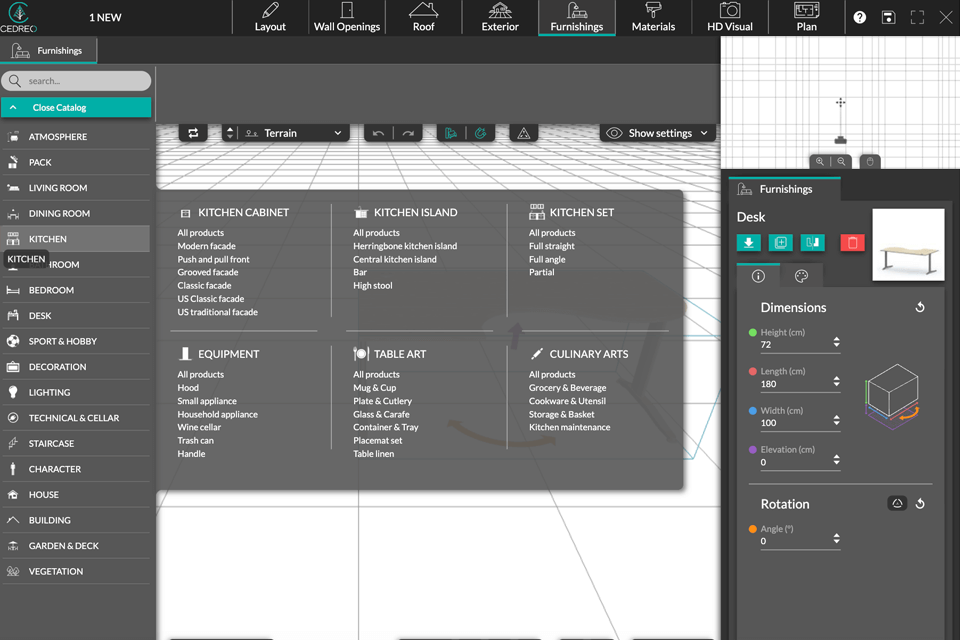Open the Atmosphere category
Viewport: 960px width, 640px height.
[76, 137]
